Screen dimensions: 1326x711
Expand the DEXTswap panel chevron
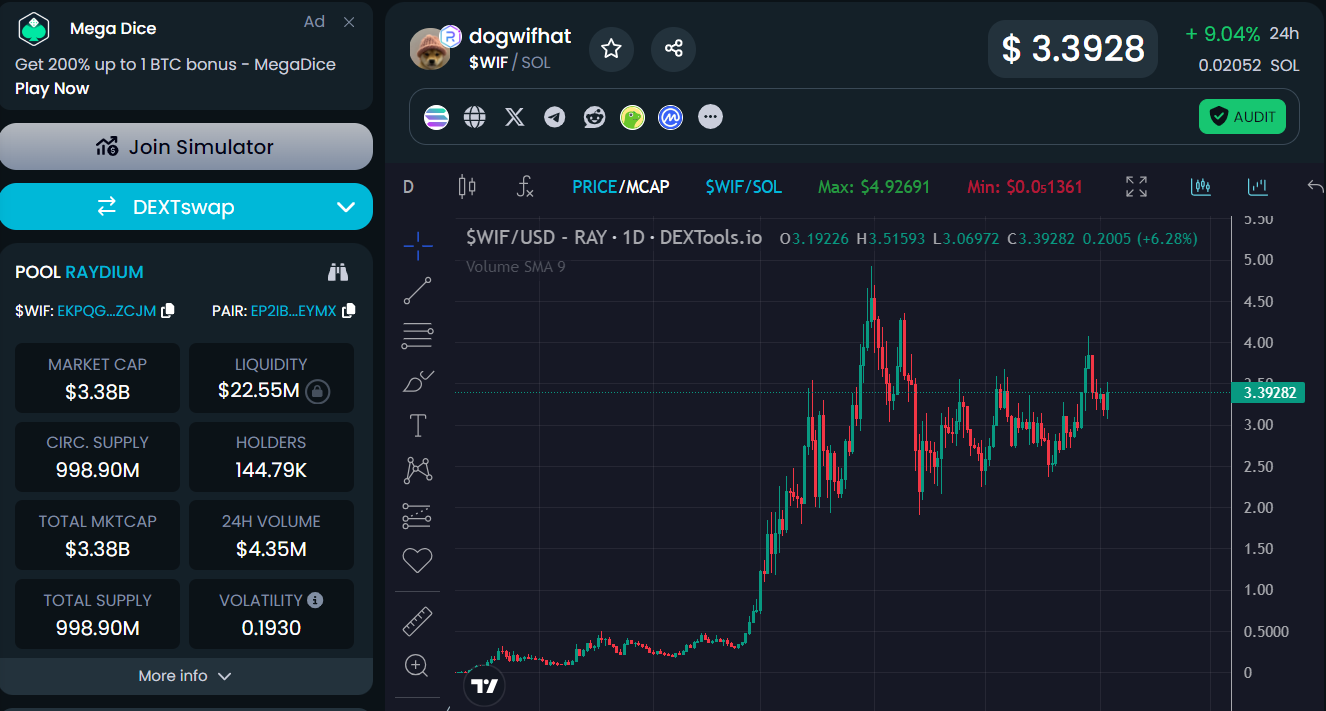click(346, 207)
